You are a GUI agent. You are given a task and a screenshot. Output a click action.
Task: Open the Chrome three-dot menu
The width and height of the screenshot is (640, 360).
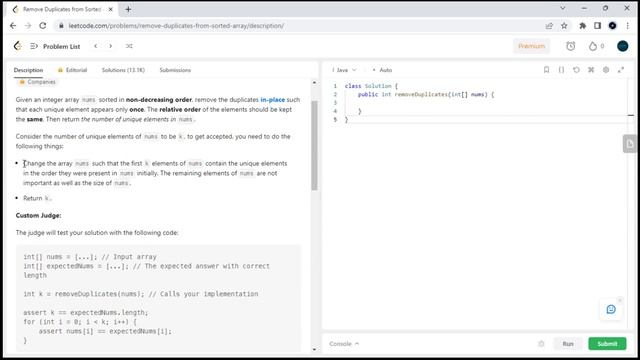(x=627, y=25)
